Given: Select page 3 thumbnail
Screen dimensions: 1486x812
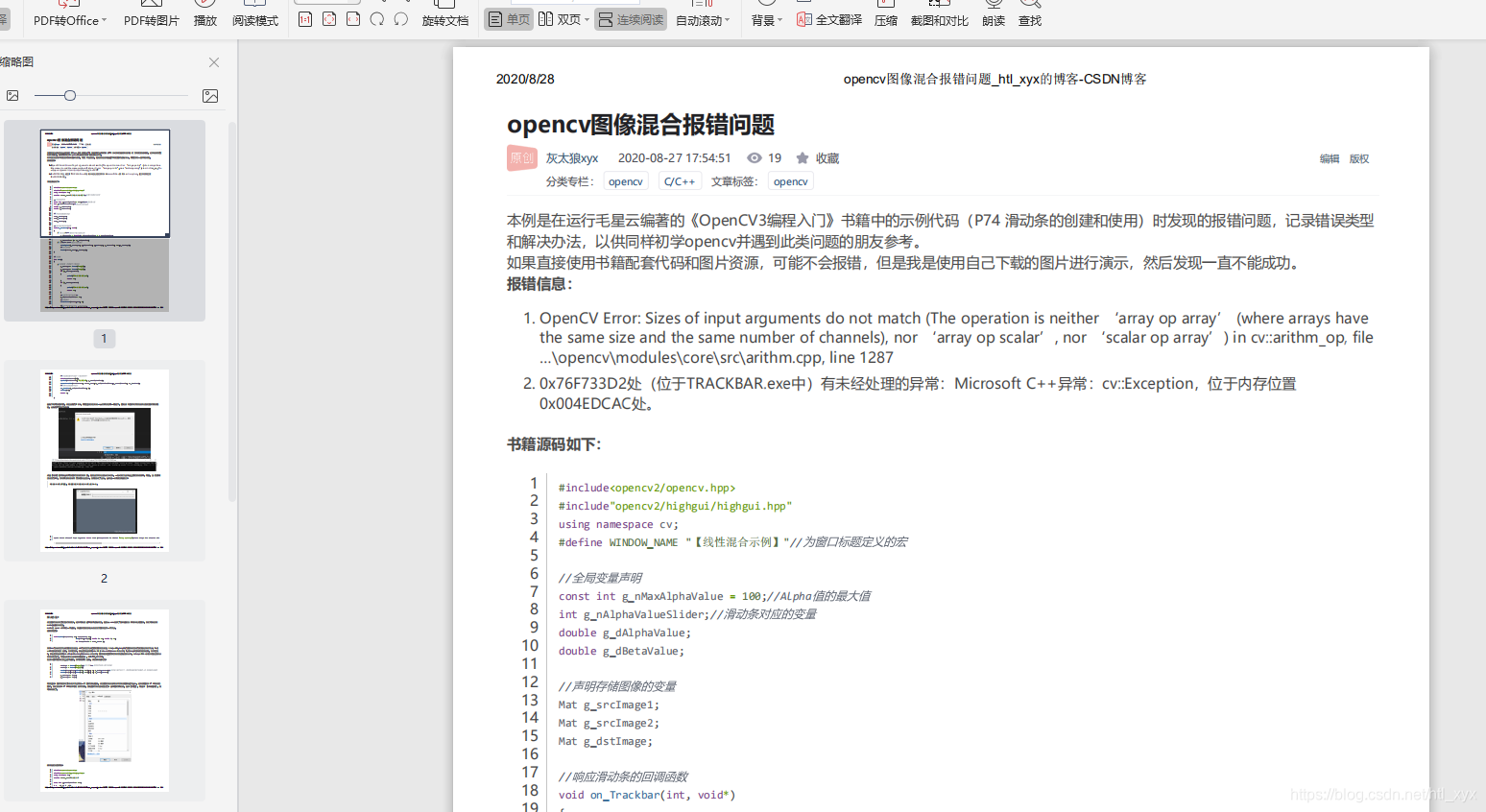Looking at the screenshot, I should click(105, 701).
